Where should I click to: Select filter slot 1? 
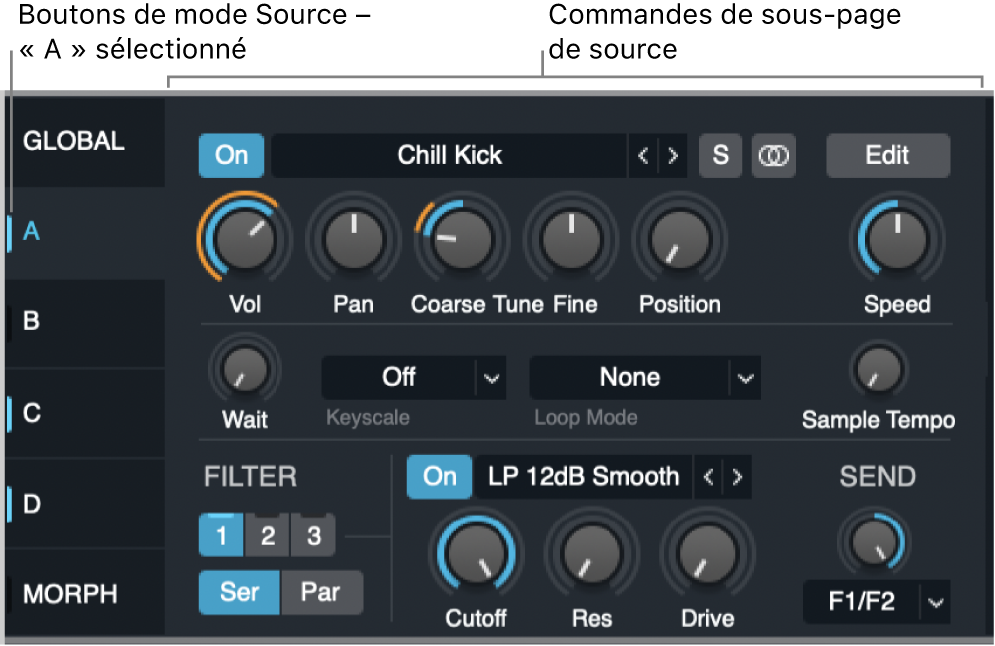click(221, 536)
